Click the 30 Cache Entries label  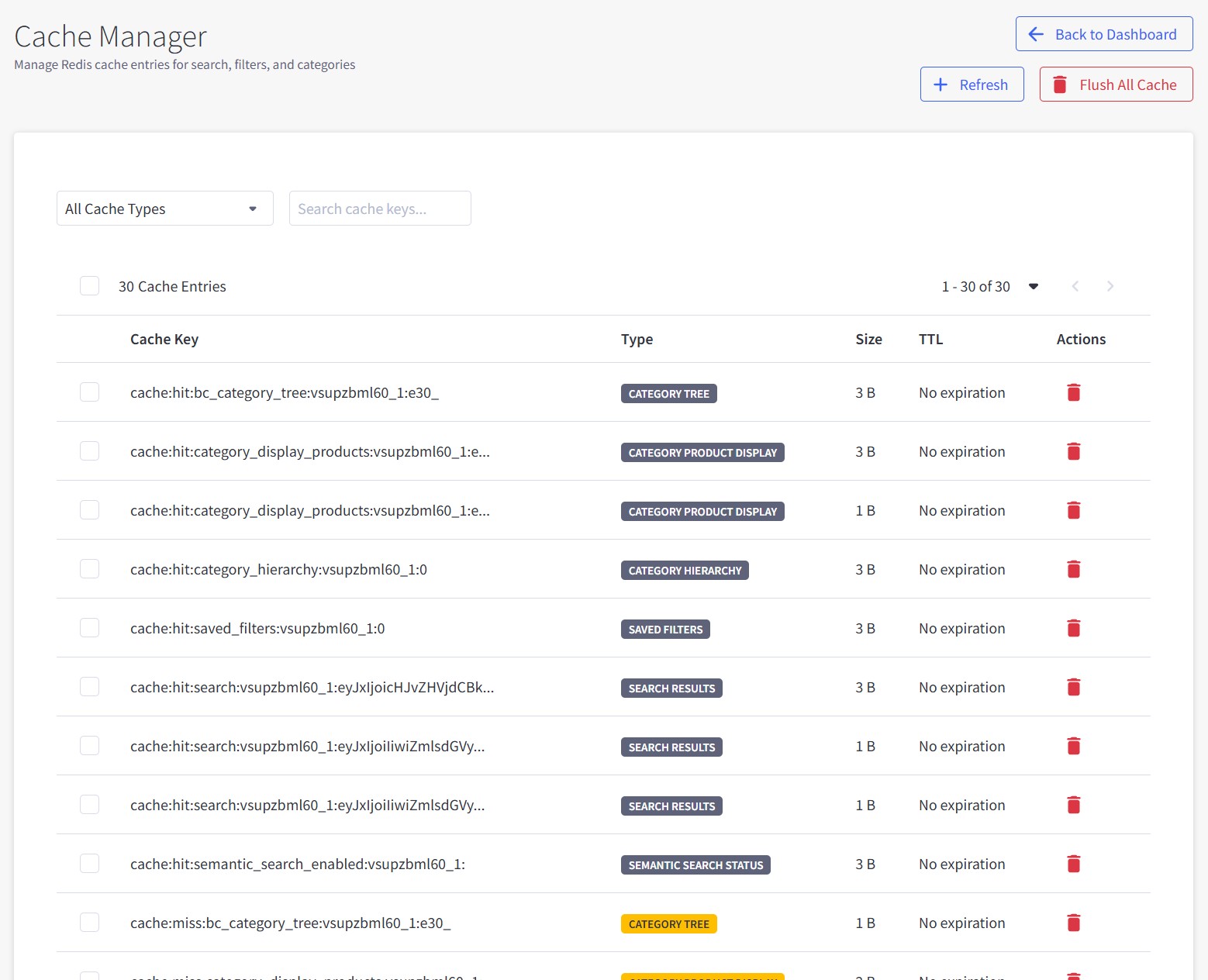(172, 286)
